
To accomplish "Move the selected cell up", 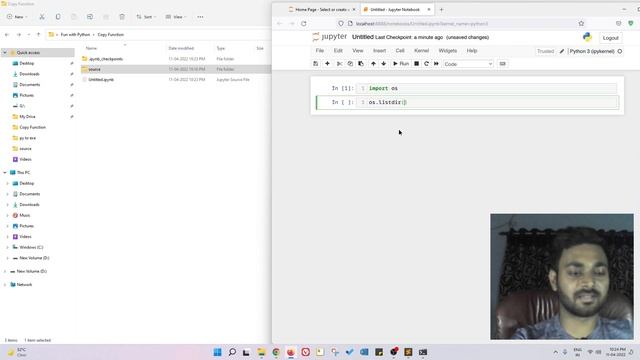I will 373,64.
